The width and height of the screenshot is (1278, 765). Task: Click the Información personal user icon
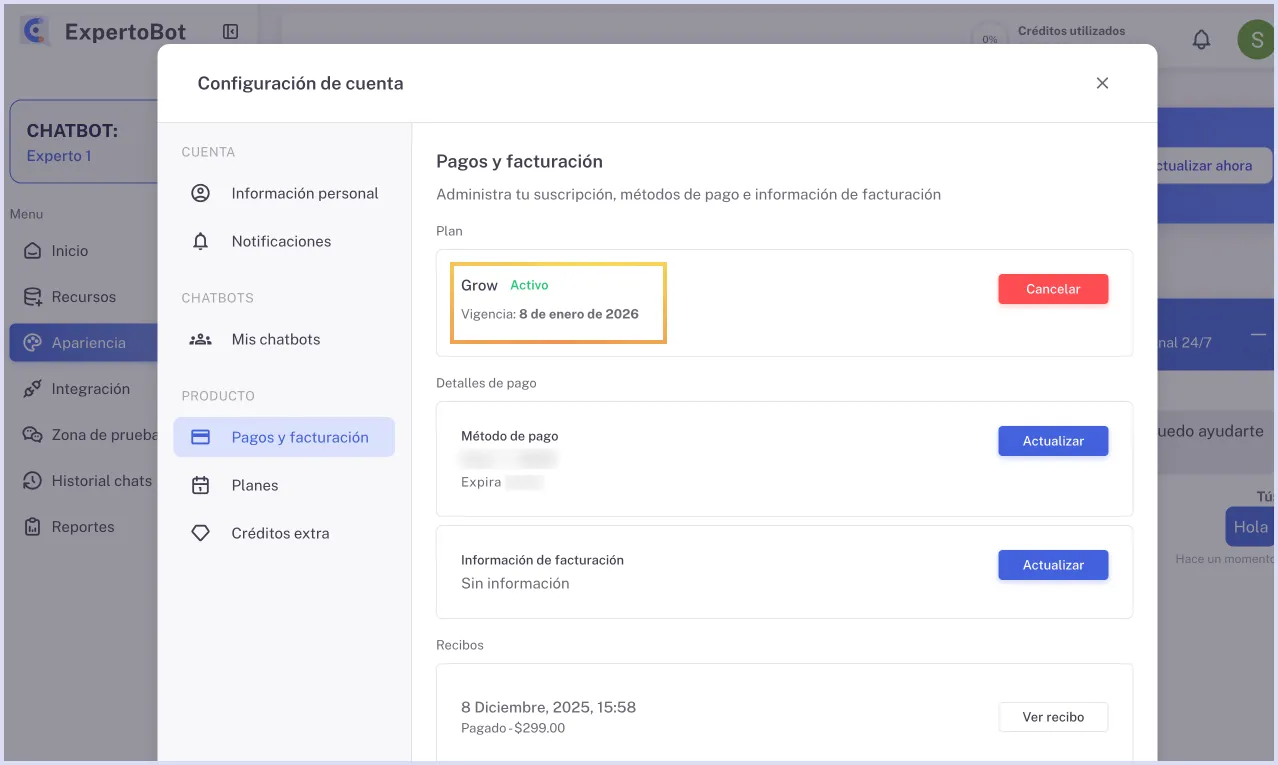[x=200, y=193]
